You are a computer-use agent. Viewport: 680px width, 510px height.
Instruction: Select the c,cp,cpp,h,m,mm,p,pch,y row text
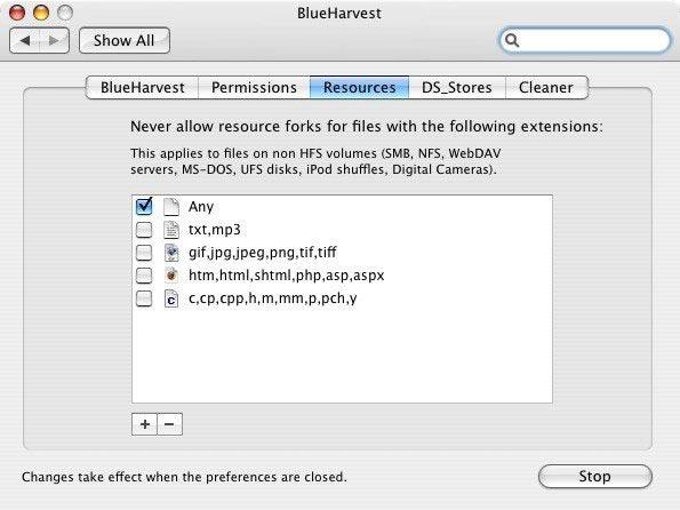pos(273,298)
